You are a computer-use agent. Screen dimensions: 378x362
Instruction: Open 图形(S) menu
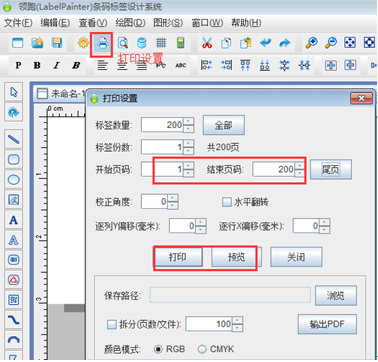(x=168, y=23)
